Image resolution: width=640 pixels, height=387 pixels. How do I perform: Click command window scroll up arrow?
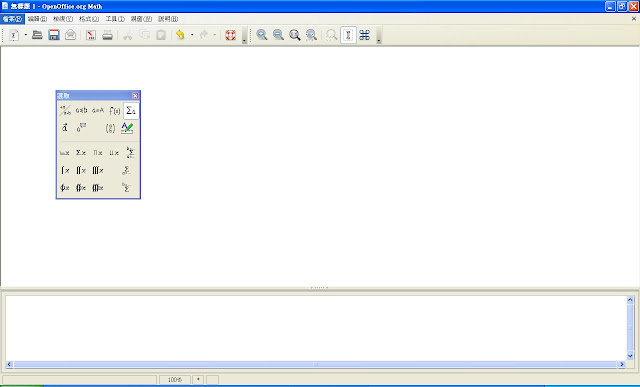click(630, 300)
